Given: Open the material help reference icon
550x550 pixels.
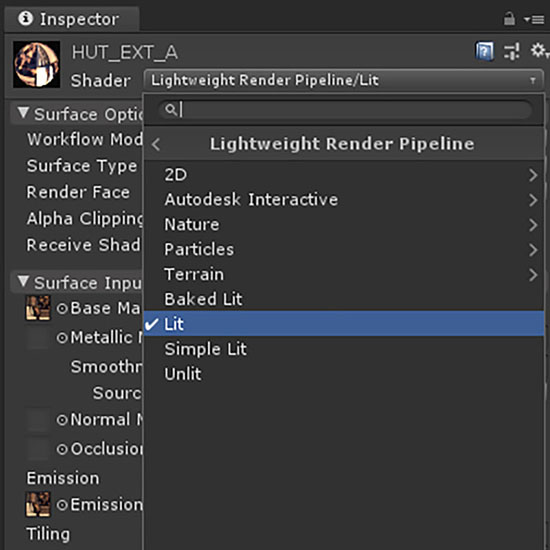Looking at the screenshot, I should click(485, 51).
